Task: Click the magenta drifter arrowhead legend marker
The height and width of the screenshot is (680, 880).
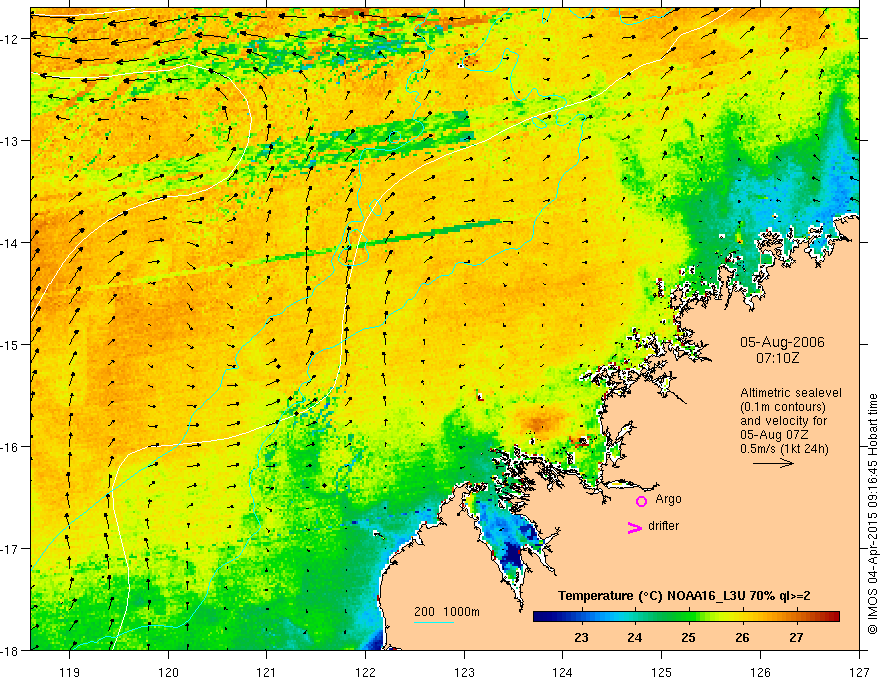Action: 635,527
